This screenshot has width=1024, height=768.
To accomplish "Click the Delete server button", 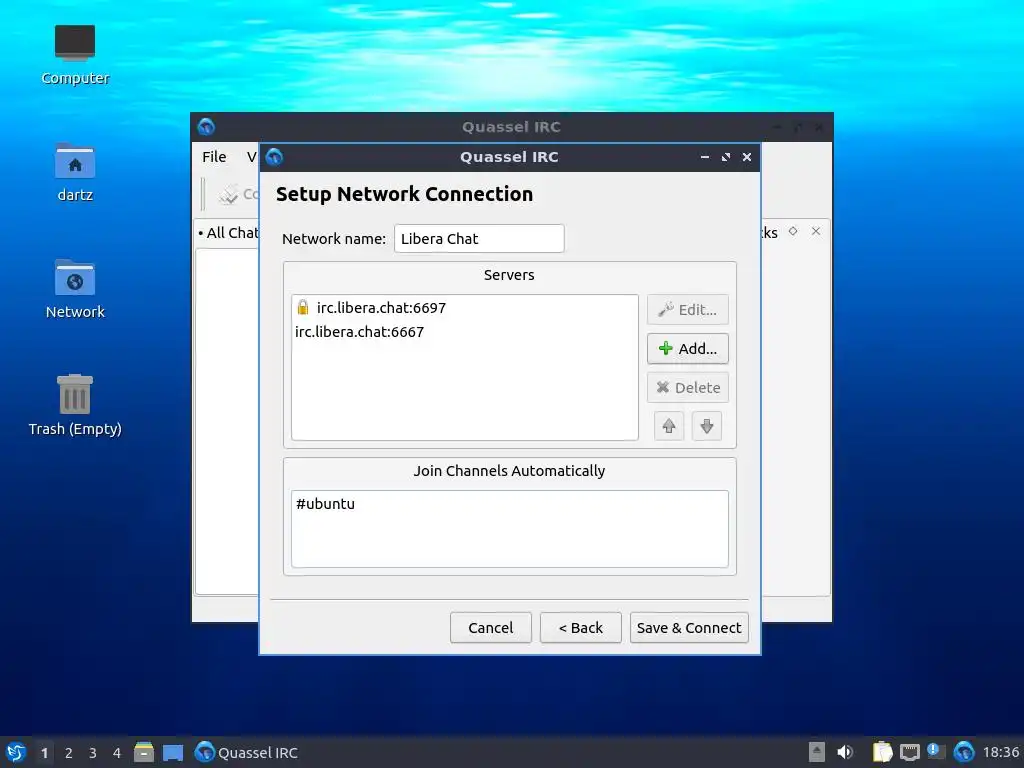I will pyautogui.click(x=688, y=388).
